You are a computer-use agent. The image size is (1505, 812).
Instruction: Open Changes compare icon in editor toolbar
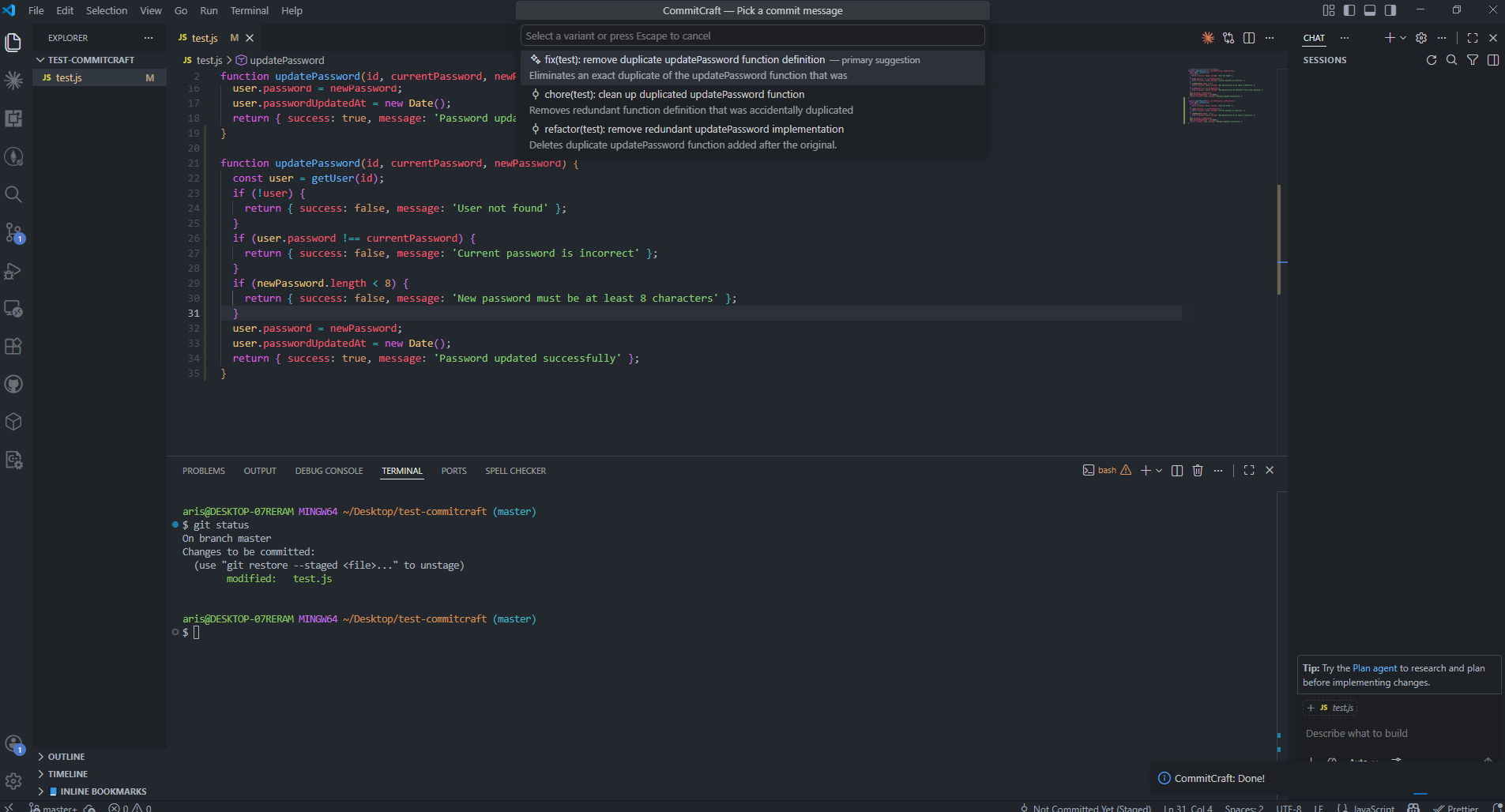tap(1228, 38)
